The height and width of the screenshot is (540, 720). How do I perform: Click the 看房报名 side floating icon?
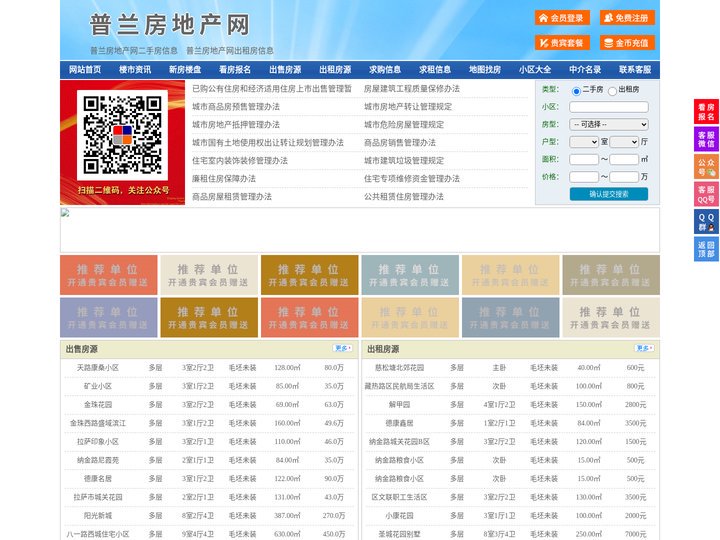pyautogui.click(x=706, y=112)
